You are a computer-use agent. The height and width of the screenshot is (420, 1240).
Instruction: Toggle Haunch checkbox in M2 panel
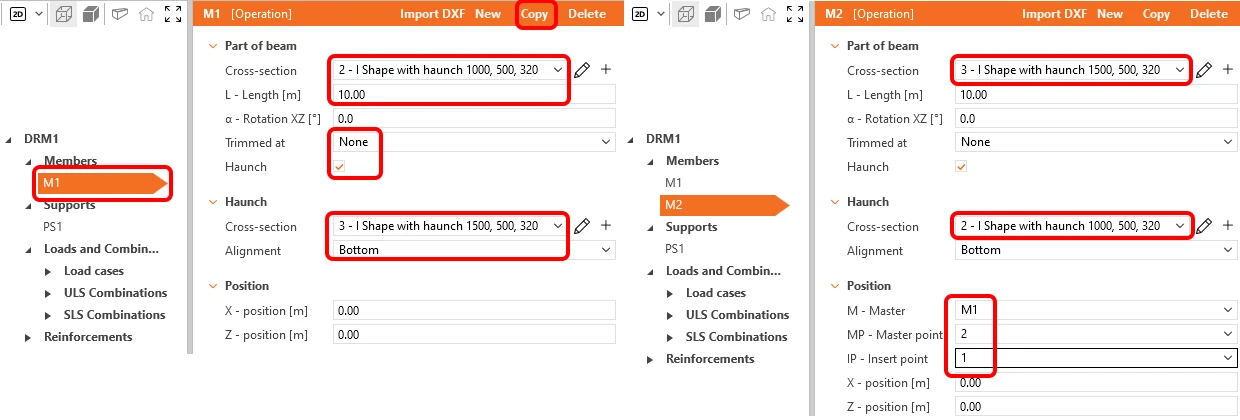[961, 167]
